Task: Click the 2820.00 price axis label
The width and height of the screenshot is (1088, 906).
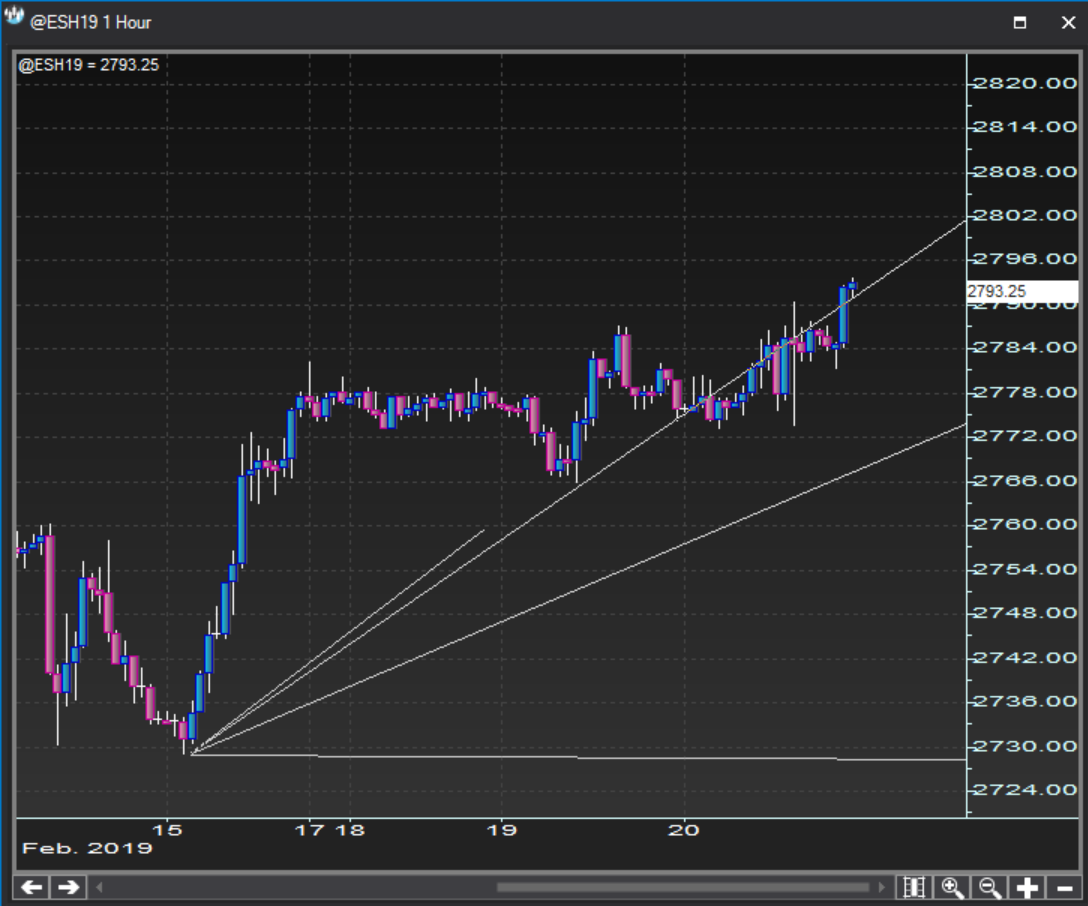Action: tap(1025, 83)
